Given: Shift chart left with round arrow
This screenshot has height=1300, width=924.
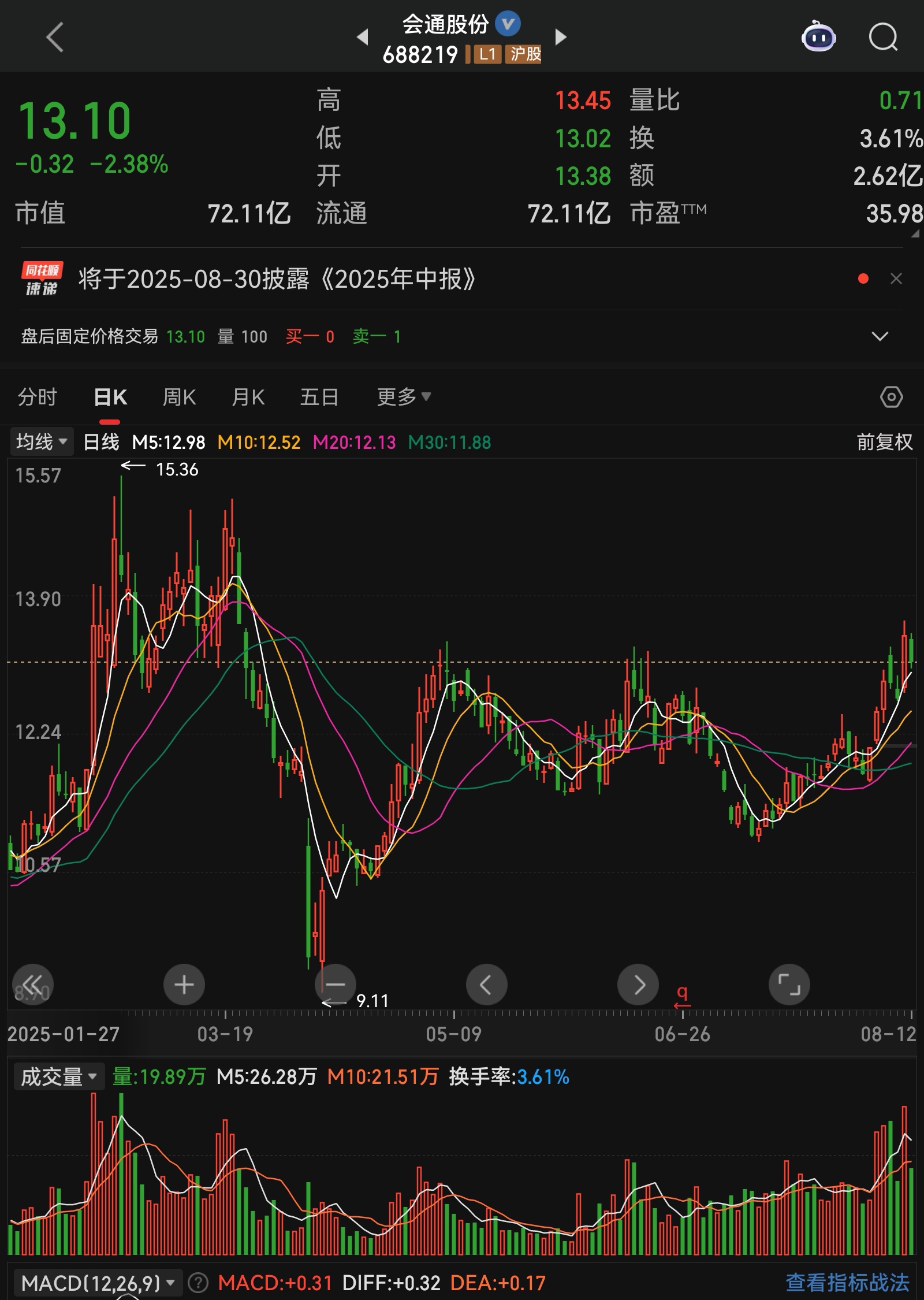Looking at the screenshot, I should [487, 985].
